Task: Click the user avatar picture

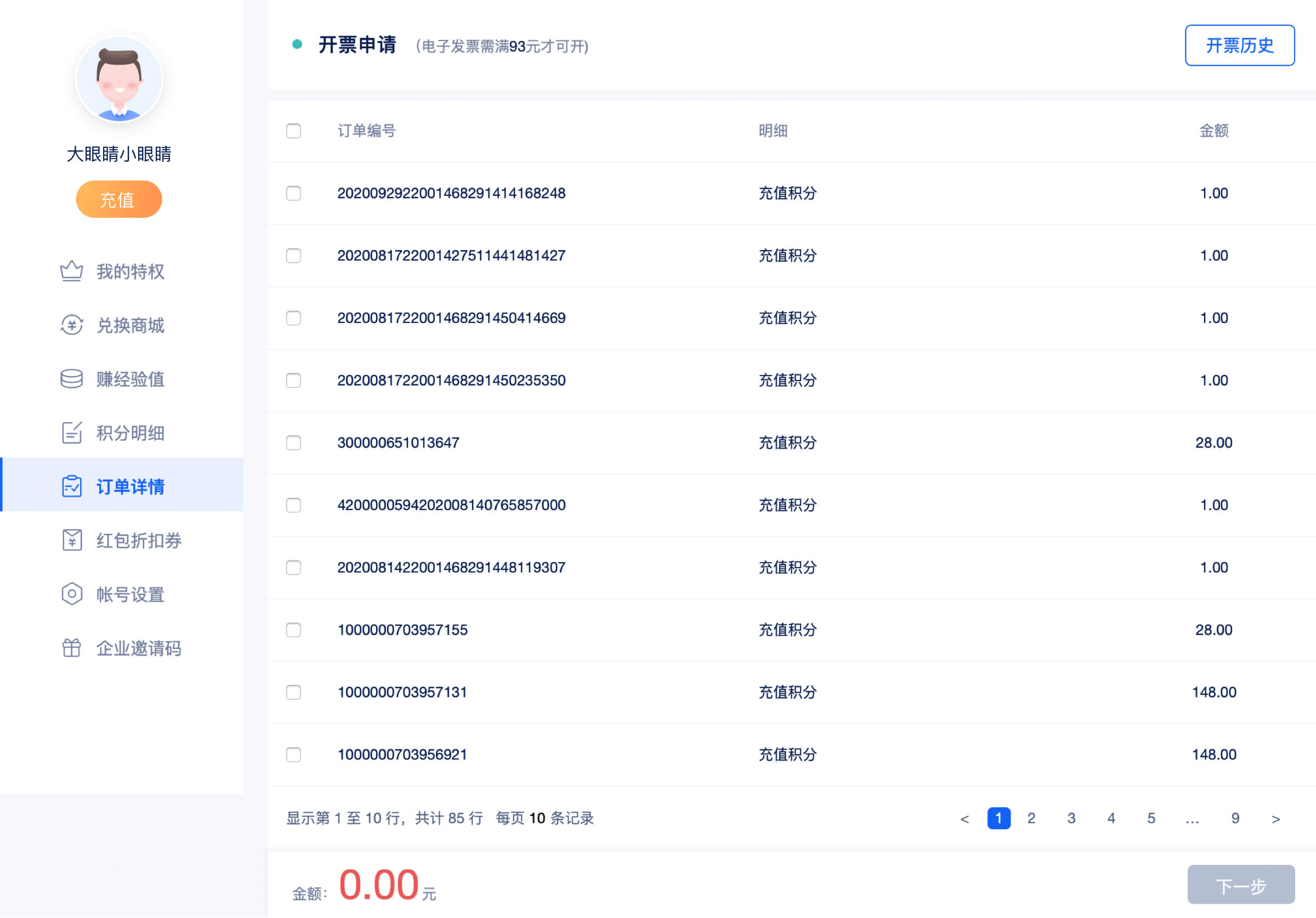Action: [x=119, y=79]
